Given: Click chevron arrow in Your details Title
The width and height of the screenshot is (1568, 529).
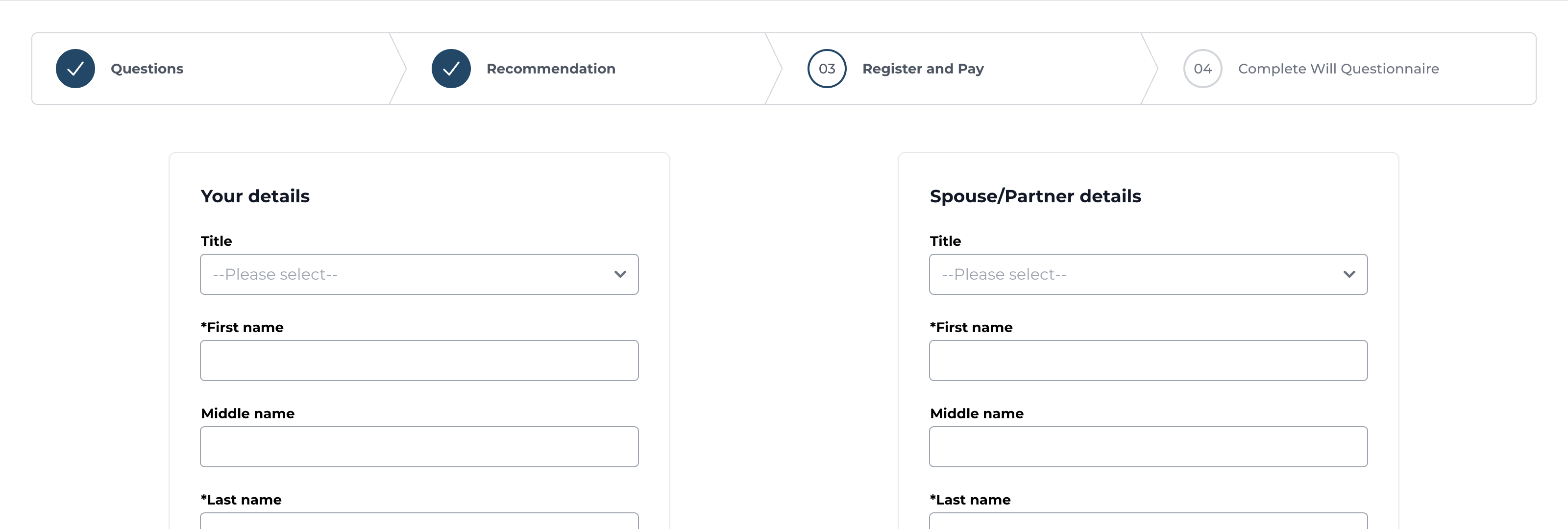Looking at the screenshot, I should click(x=620, y=275).
